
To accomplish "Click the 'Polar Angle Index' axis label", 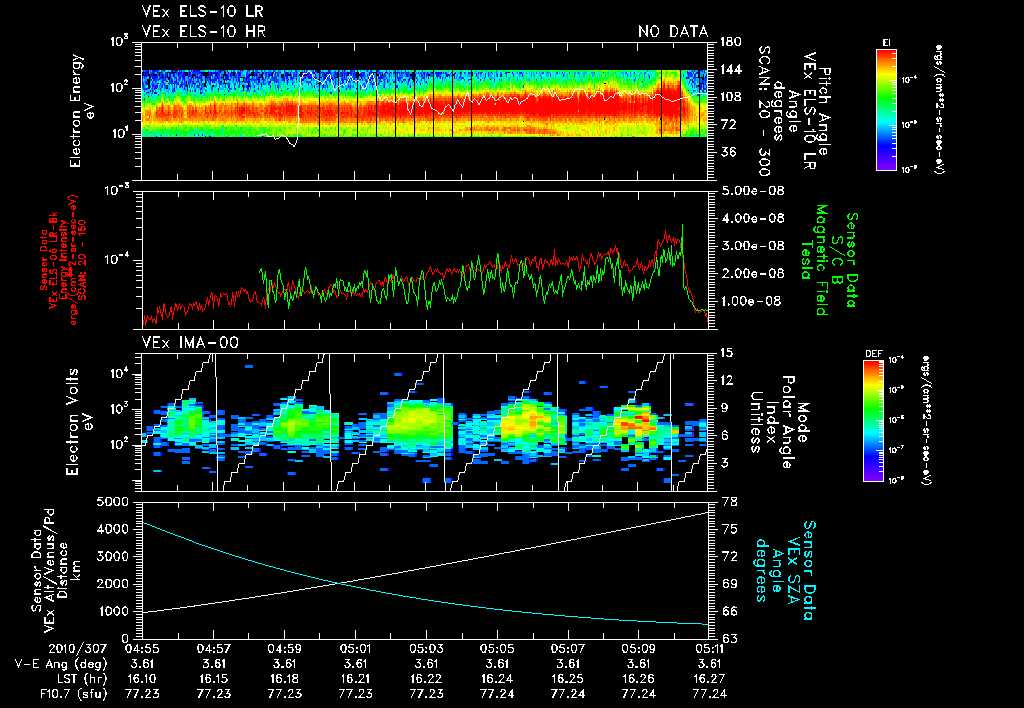I will [x=780, y=422].
